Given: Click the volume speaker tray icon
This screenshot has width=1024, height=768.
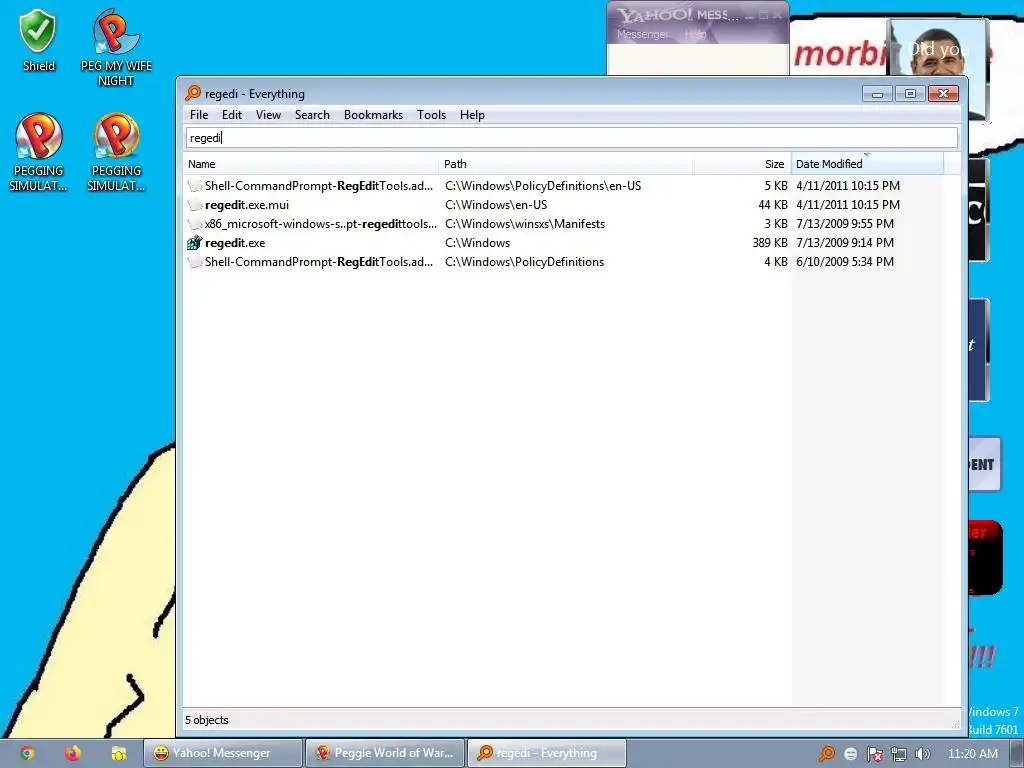Looking at the screenshot, I should [x=922, y=754].
